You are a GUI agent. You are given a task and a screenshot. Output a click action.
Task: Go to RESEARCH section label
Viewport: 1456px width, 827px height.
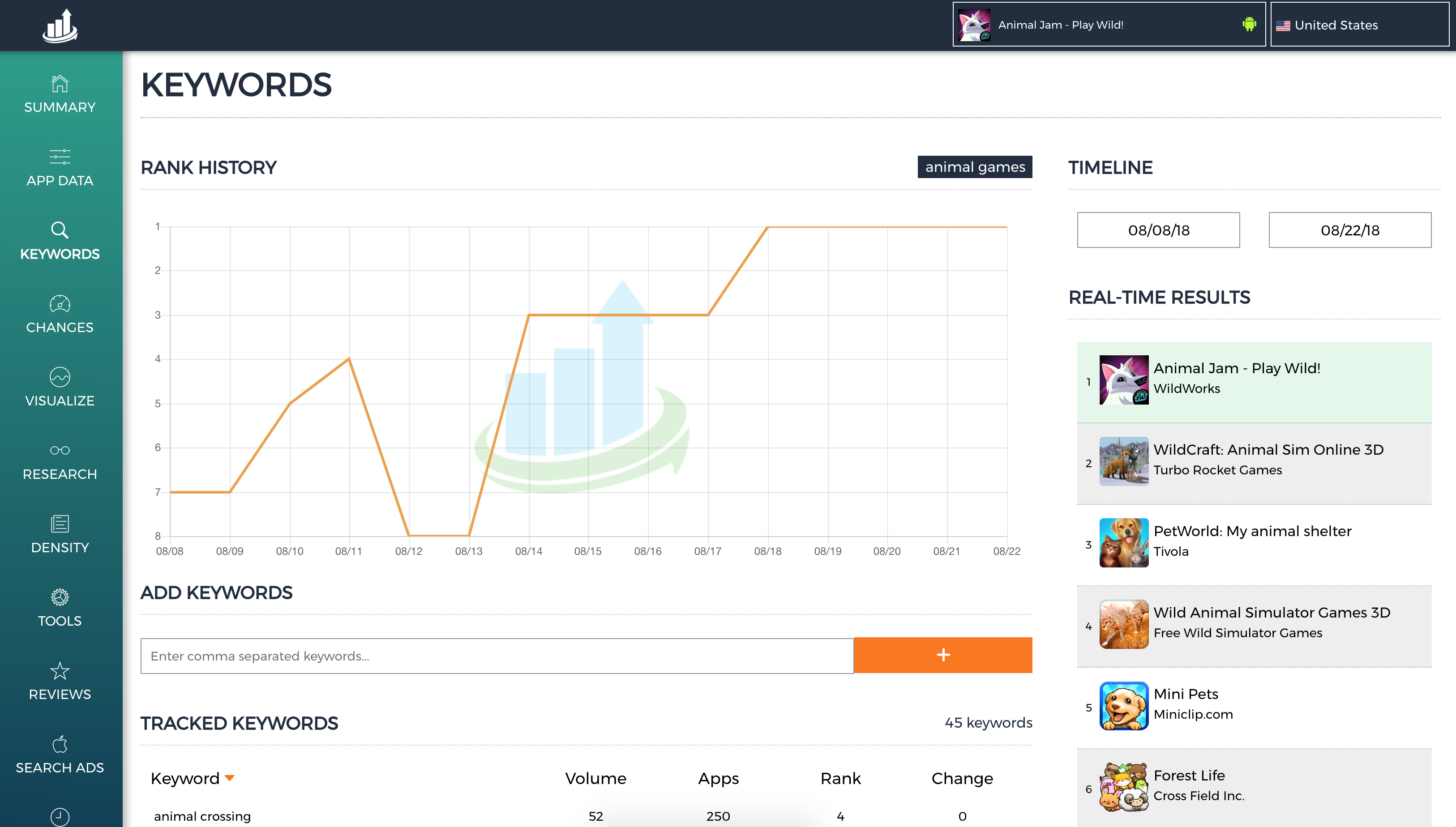coord(60,474)
